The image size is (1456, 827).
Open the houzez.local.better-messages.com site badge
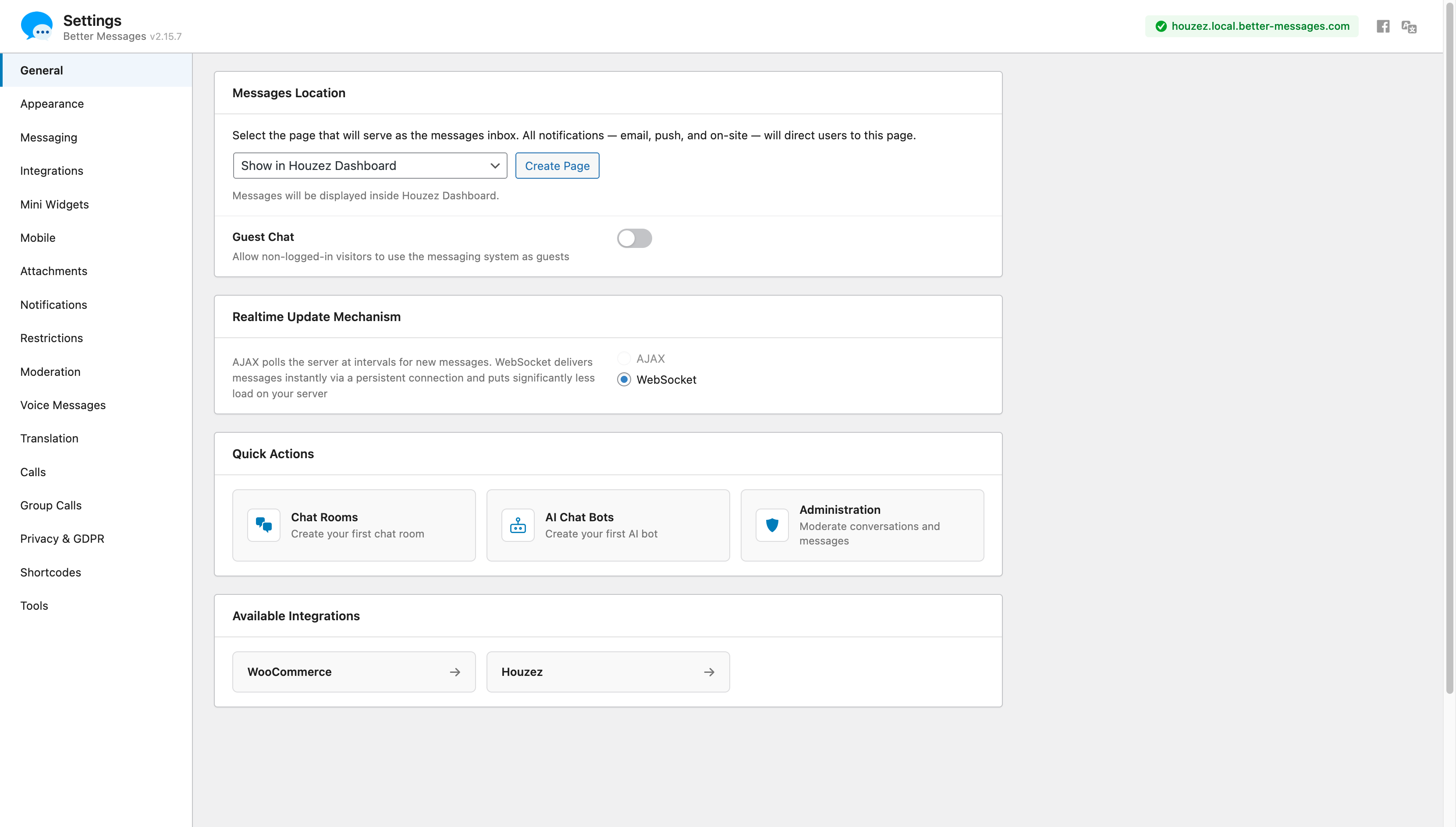1251,26
